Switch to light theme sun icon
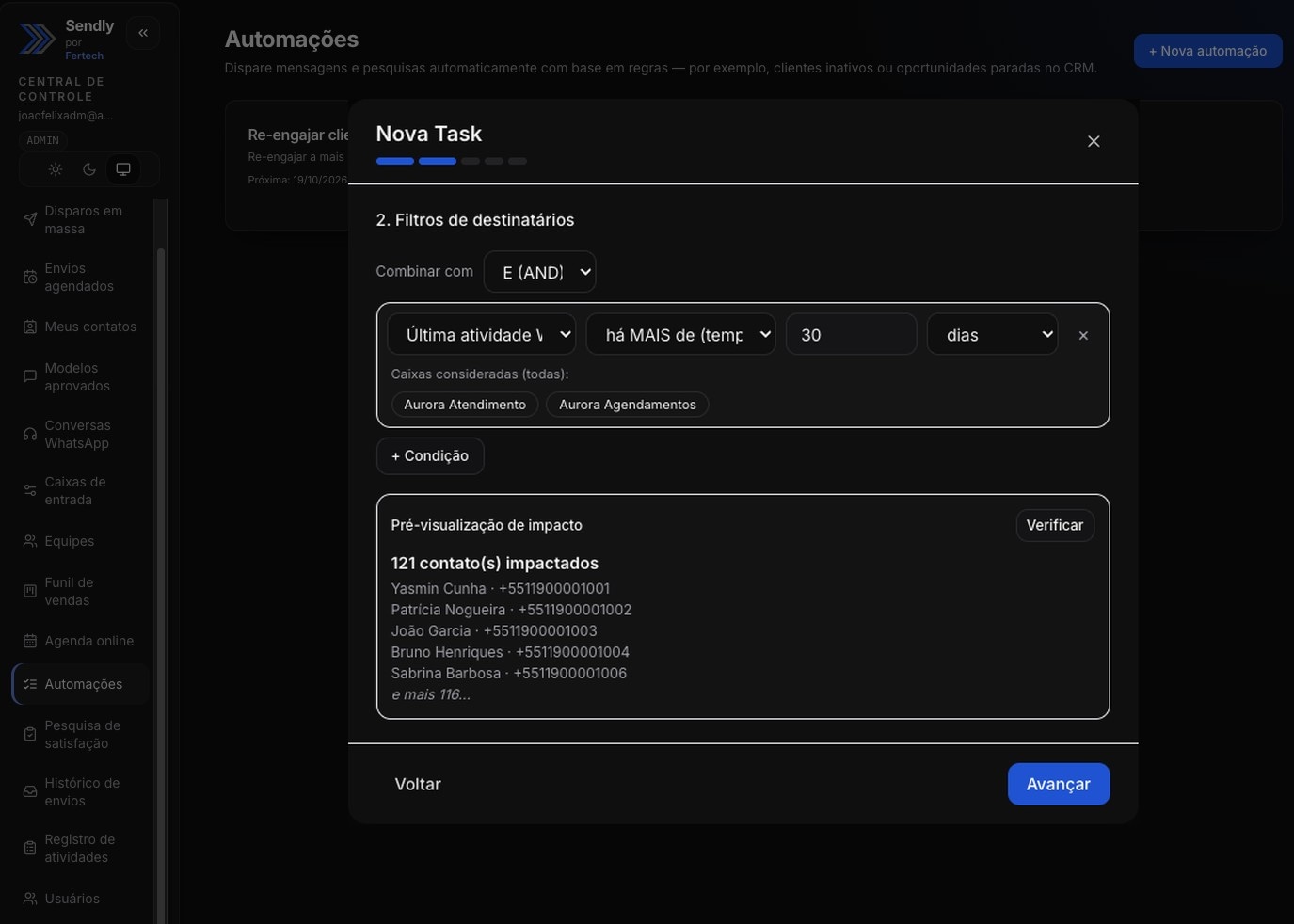The image size is (1294, 924). tap(56, 169)
